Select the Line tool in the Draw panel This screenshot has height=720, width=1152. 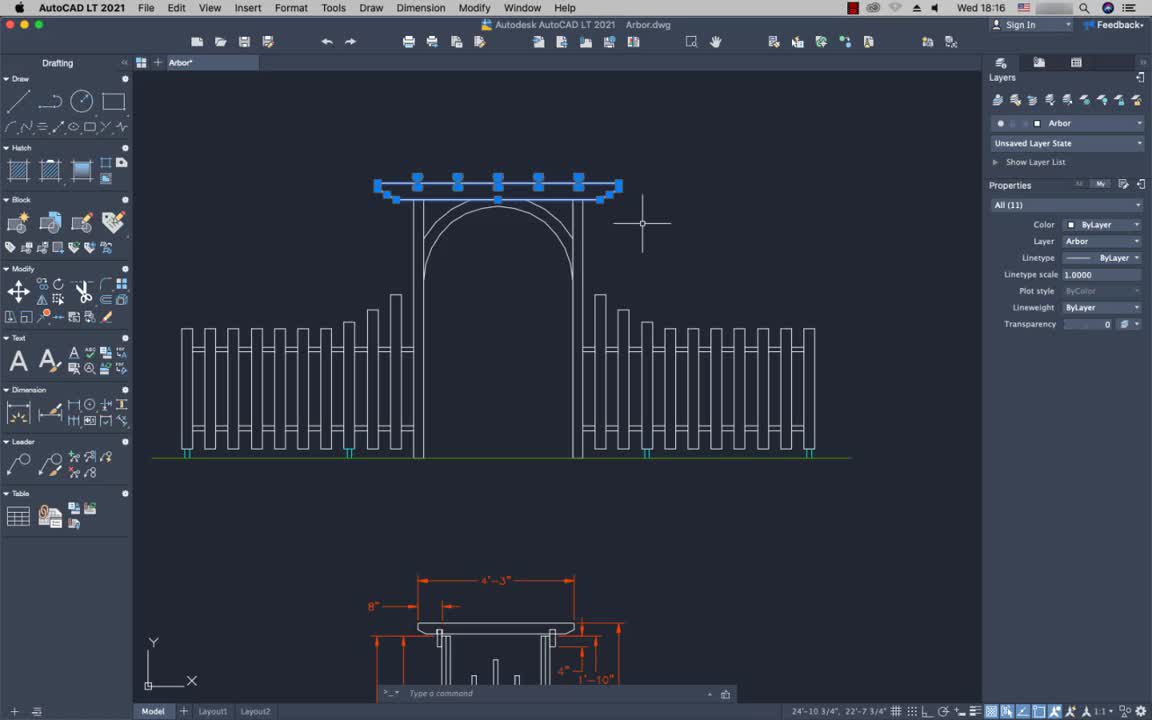pos(17,103)
